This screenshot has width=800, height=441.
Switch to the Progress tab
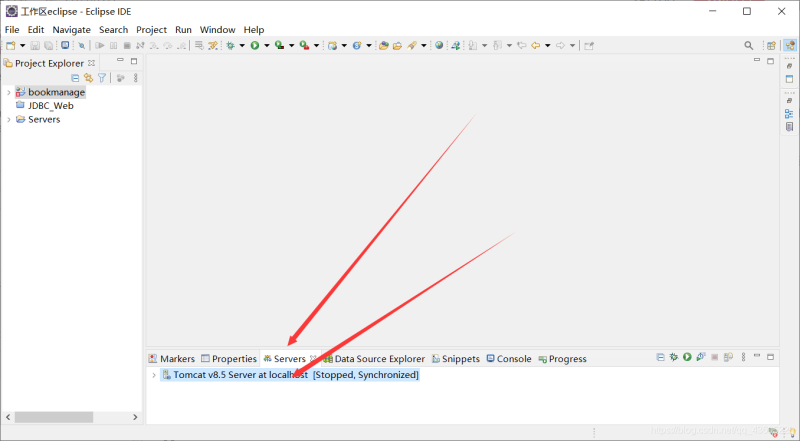coord(562,359)
